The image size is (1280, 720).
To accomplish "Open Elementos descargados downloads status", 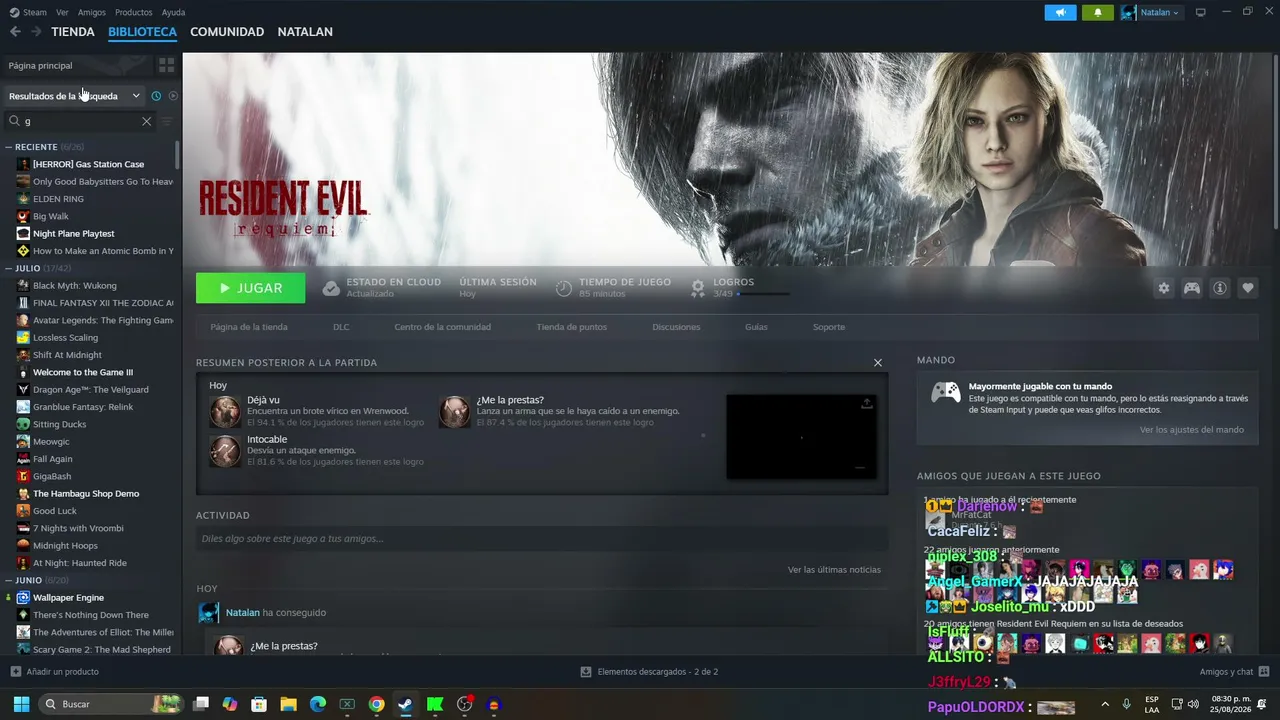I will point(649,672).
